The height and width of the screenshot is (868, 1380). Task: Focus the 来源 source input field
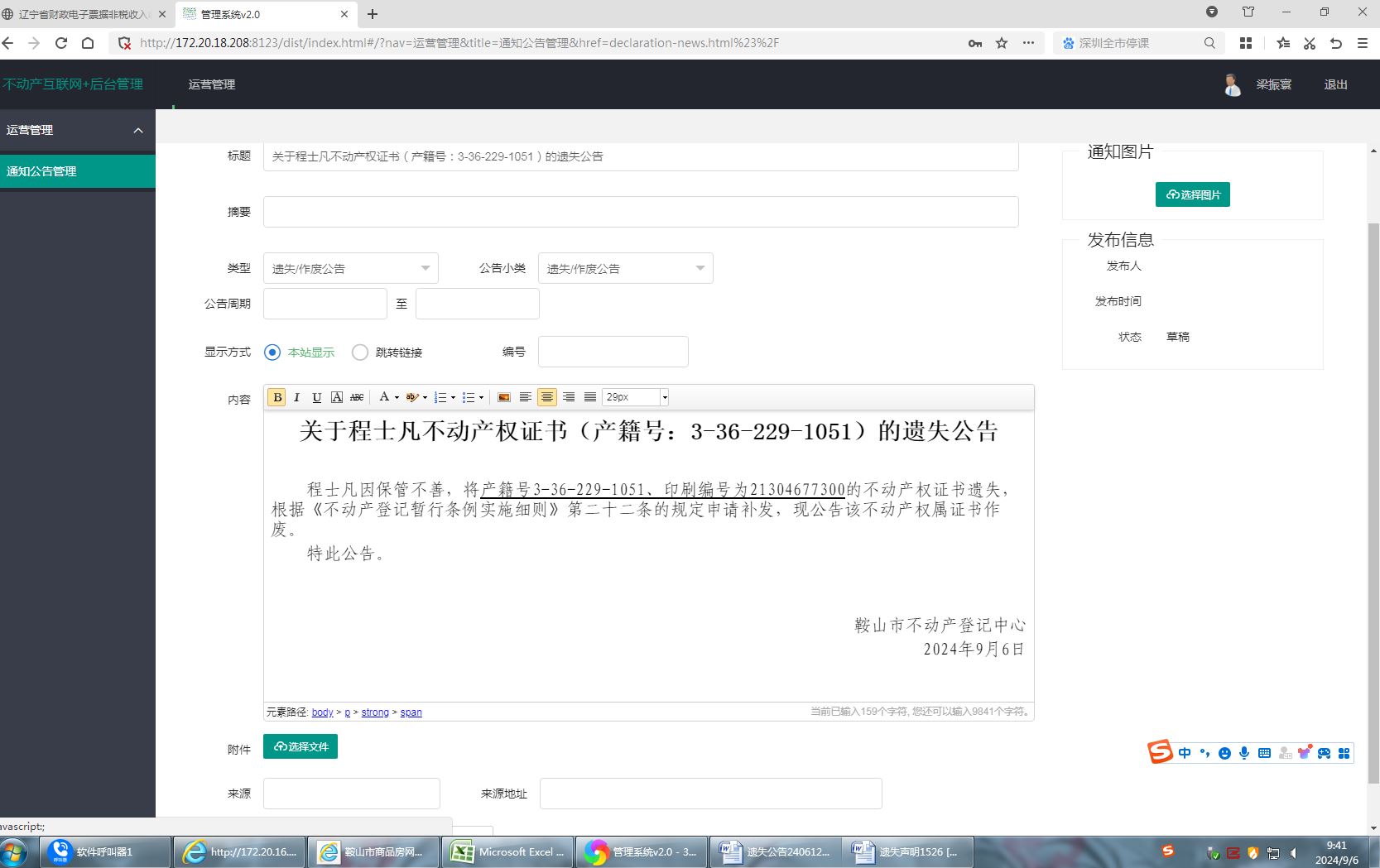(352, 794)
